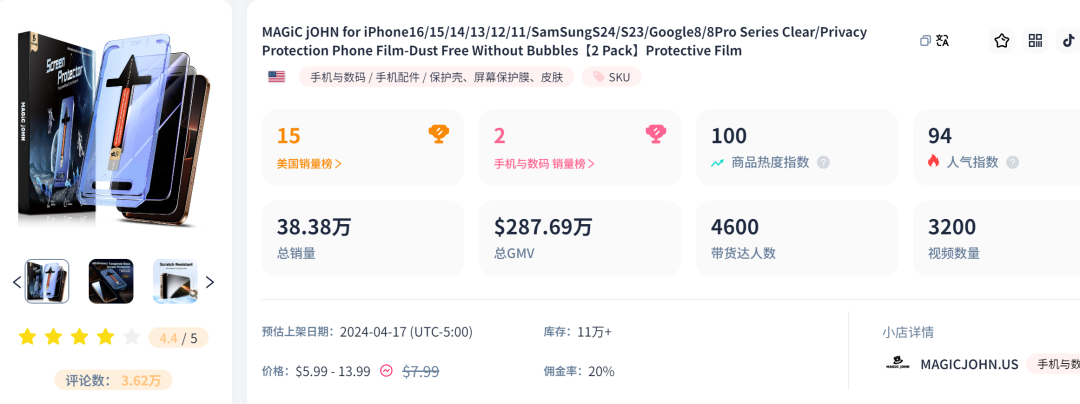Image resolution: width=1080 pixels, height=404 pixels.
Task: Show next product thumbnails arrow
Action: coord(210,281)
